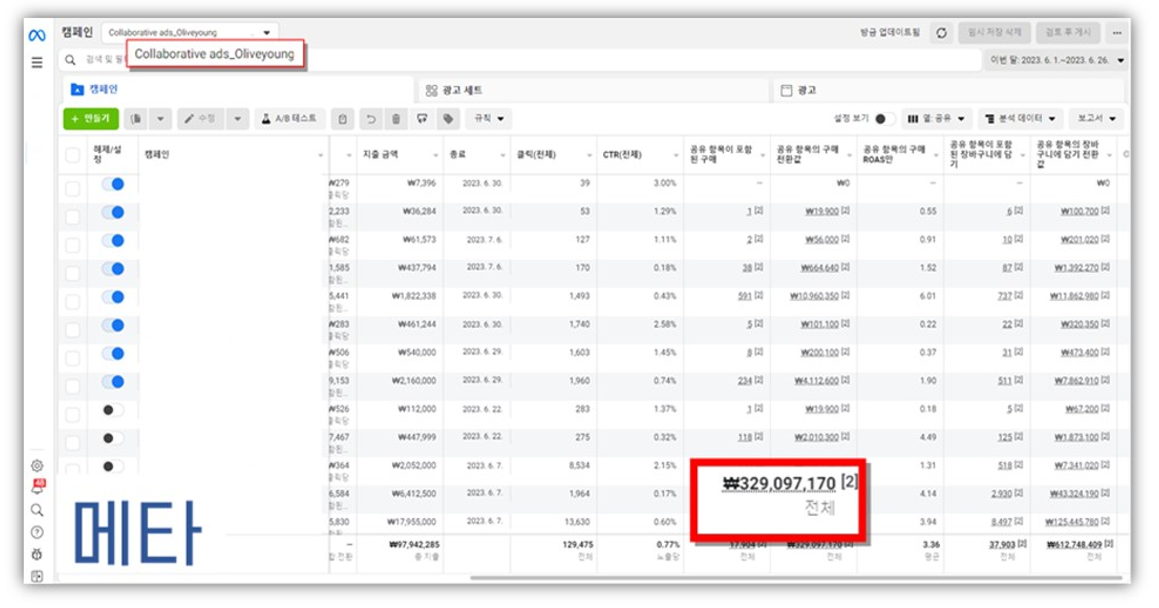Click the duplicate campaign icon

[x=137, y=118]
